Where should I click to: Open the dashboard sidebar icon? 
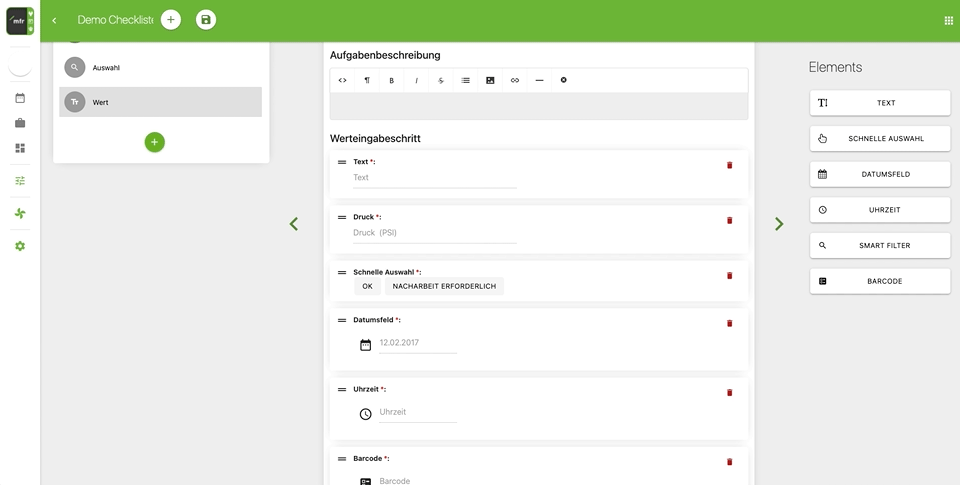pos(20,148)
